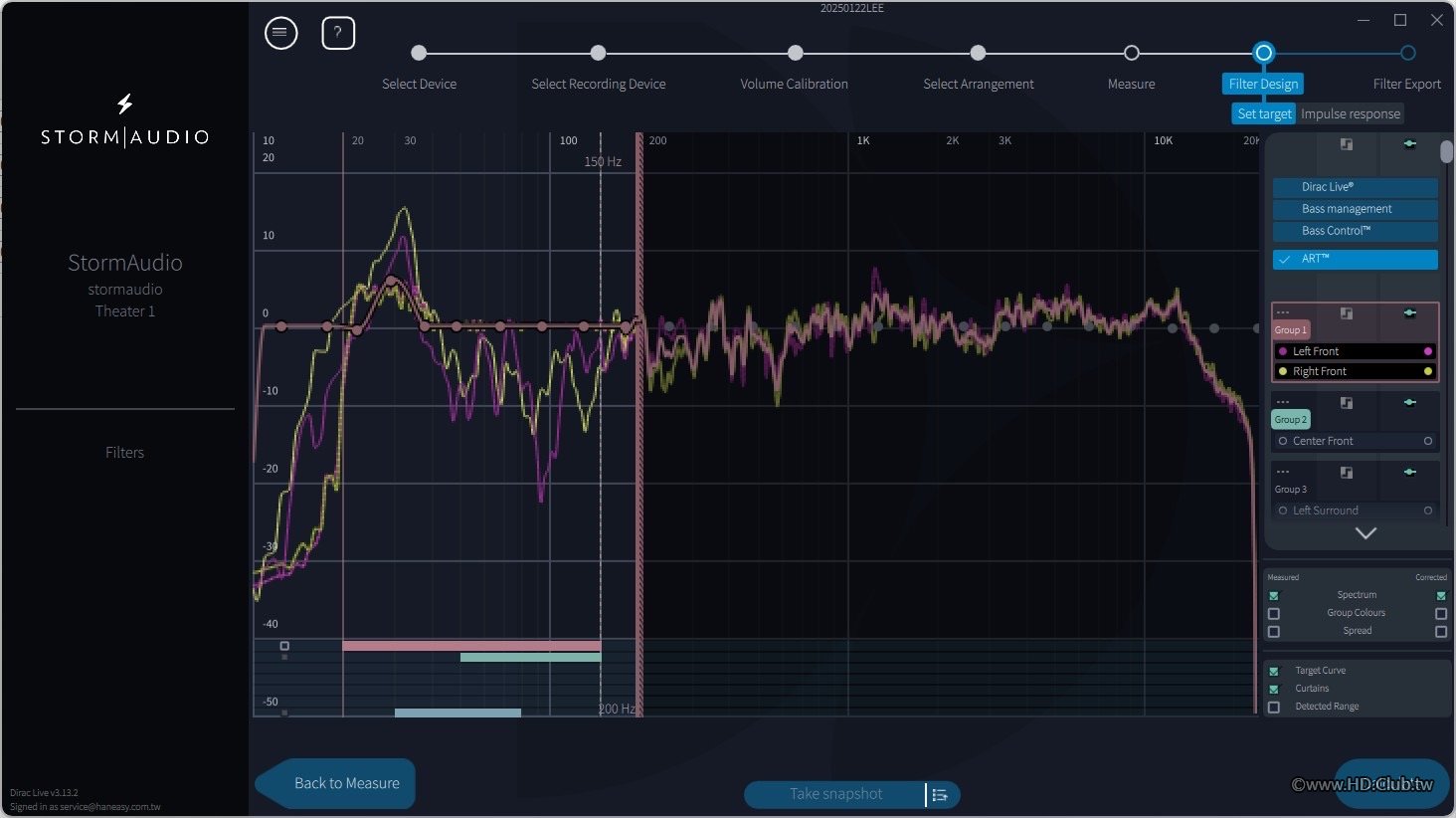
Task: Open the snapshot list icon
Action: click(x=941, y=794)
